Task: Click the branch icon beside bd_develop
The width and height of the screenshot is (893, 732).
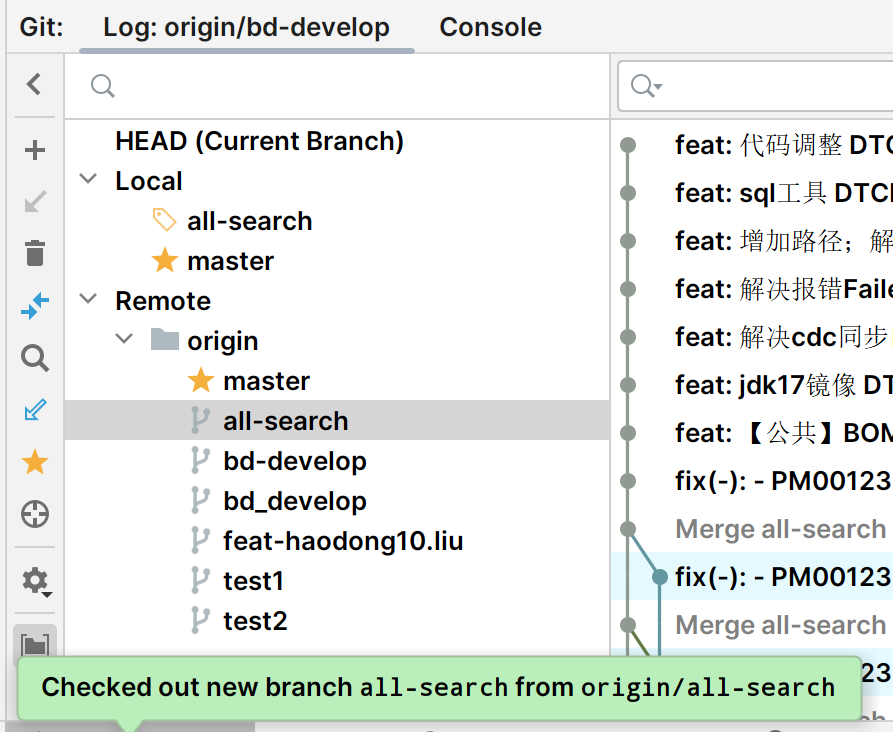Action: [x=200, y=500]
